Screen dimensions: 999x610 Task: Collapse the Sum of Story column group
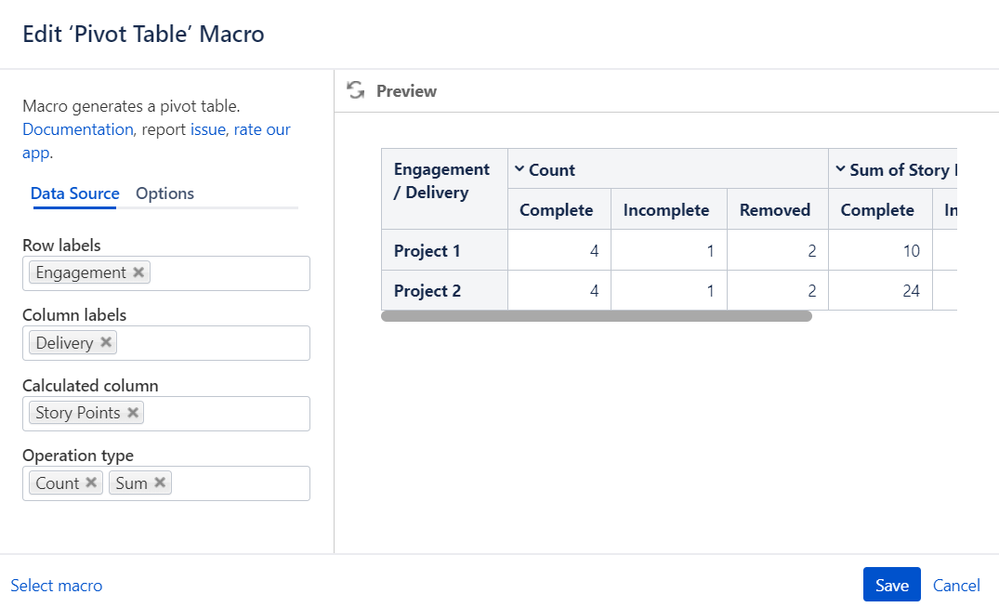pos(840,169)
